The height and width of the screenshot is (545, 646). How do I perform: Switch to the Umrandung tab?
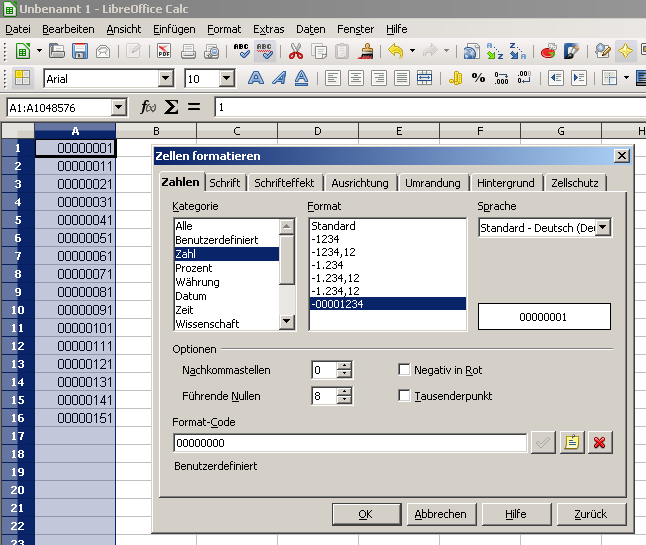[x=433, y=183]
